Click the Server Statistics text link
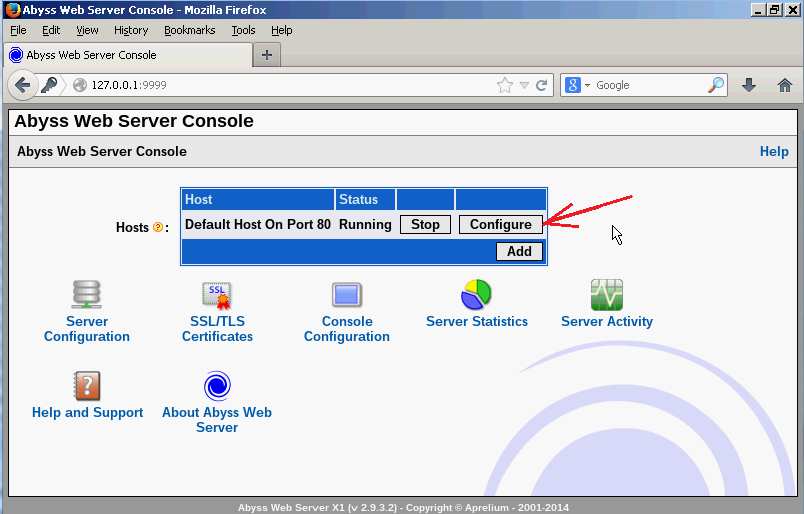The width and height of the screenshot is (804, 514). coord(477,321)
